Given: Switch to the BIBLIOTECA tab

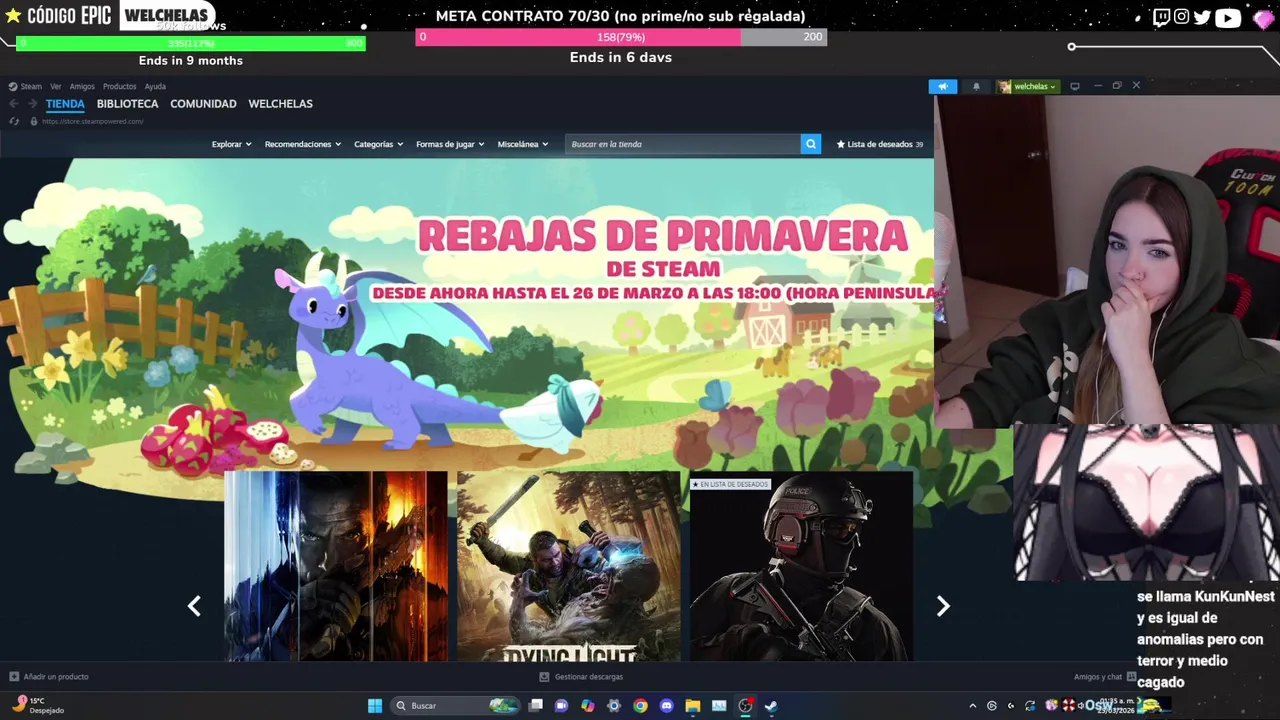Looking at the screenshot, I should click(127, 104).
